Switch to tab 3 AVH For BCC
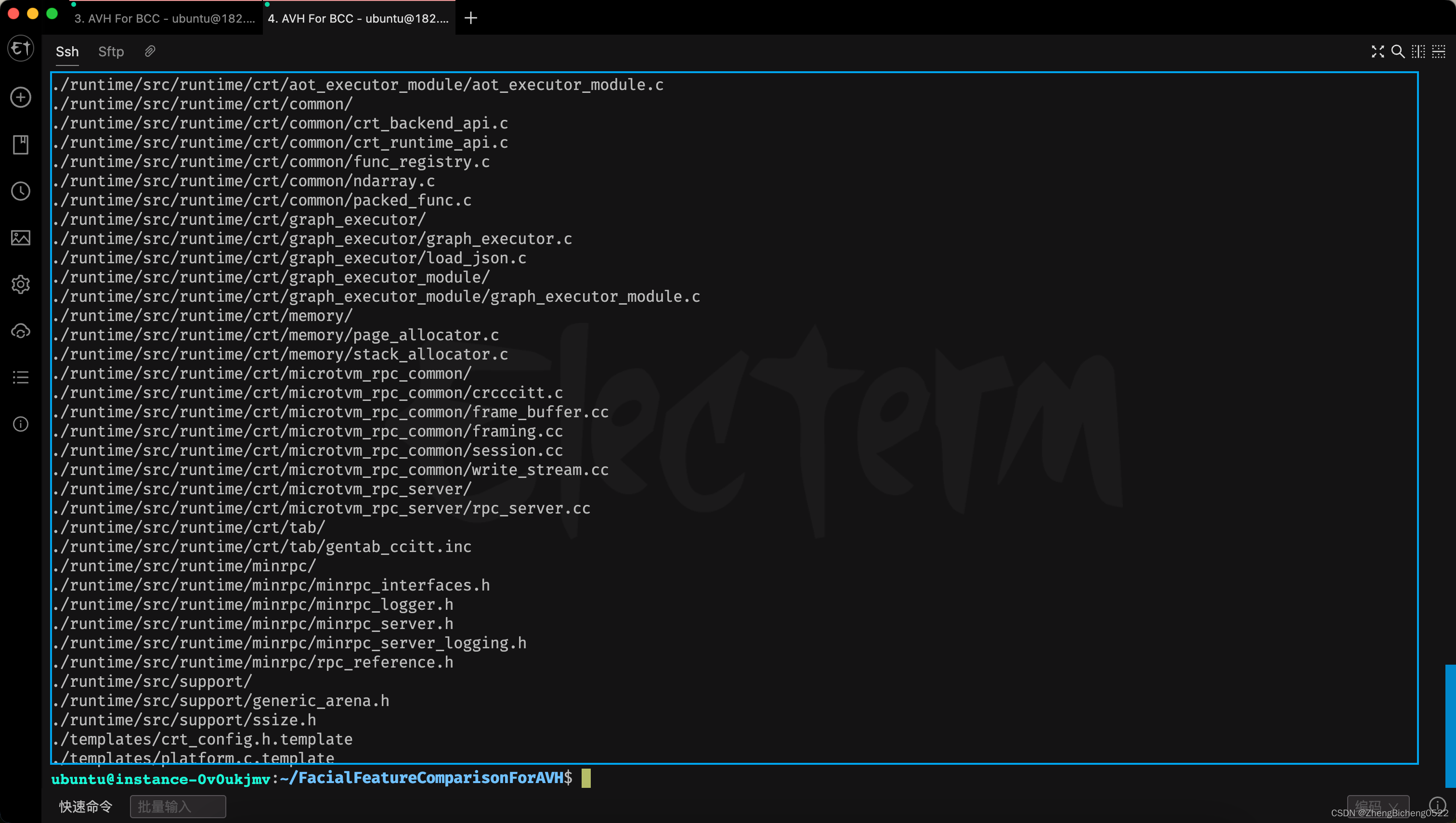This screenshot has width=1456, height=823. pos(165,19)
